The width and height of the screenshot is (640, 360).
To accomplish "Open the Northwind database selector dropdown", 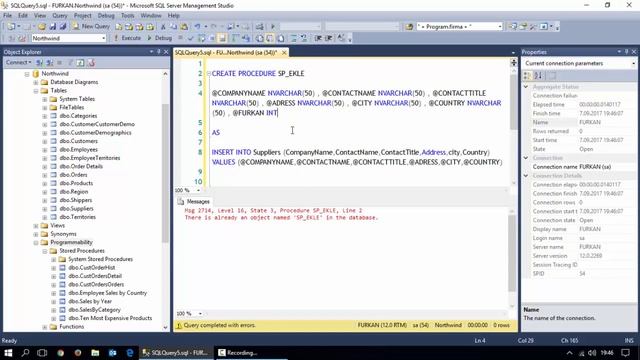I will click(103, 38).
